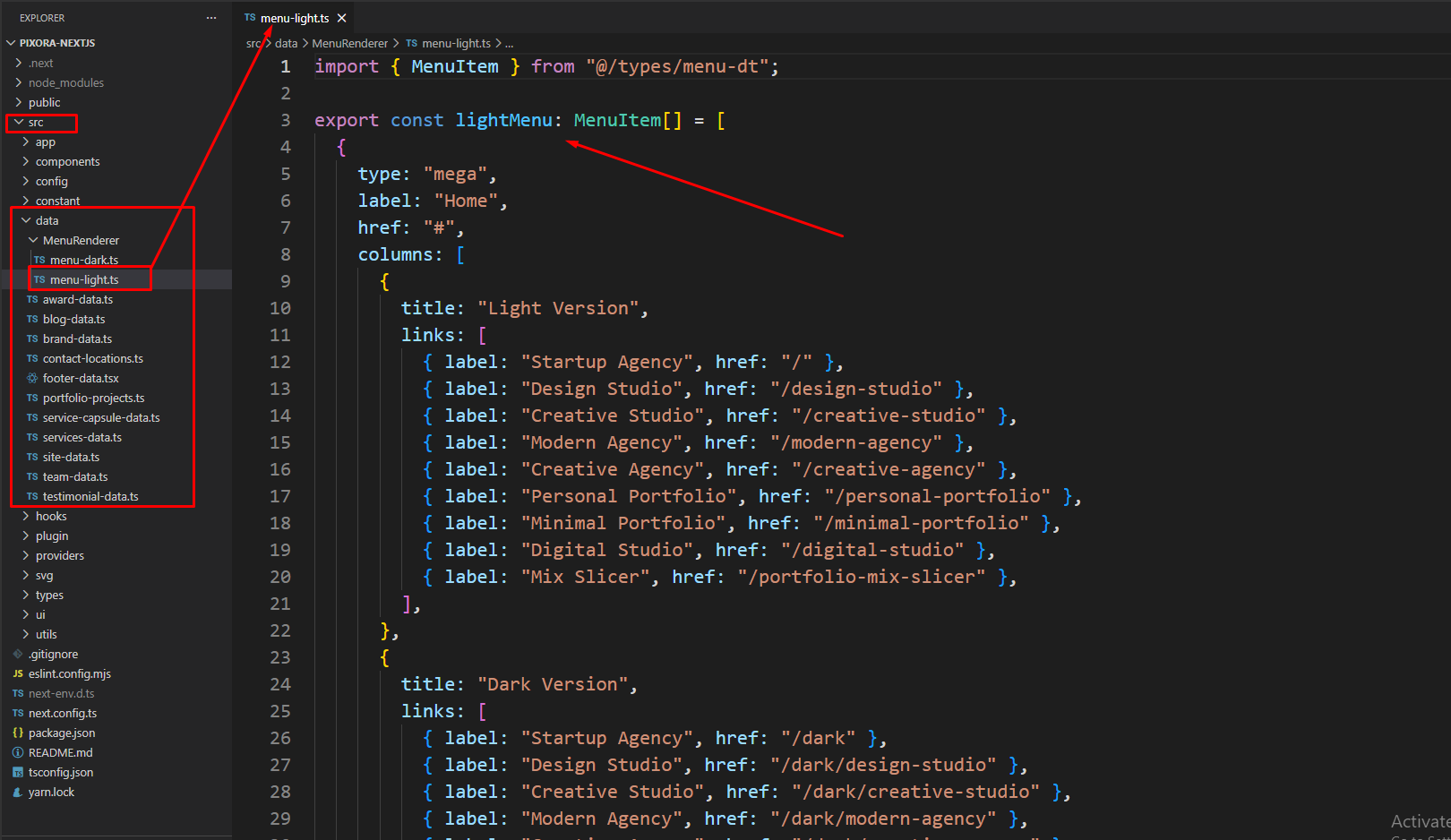
Task: Open blog-data.ts file
Action: pyautogui.click(x=73, y=319)
